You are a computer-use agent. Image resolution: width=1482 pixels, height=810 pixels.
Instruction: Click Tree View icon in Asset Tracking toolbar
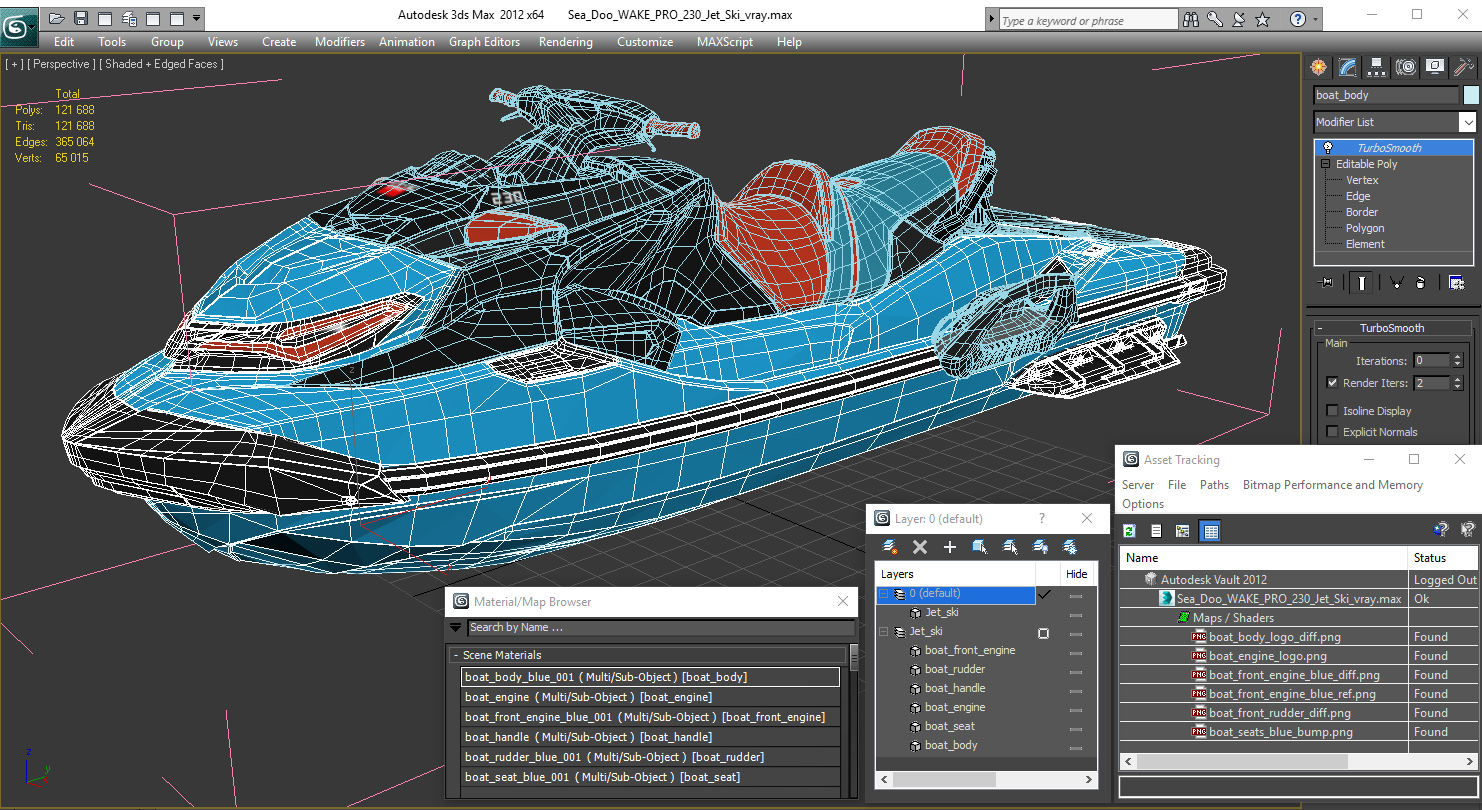pos(1183,531)
